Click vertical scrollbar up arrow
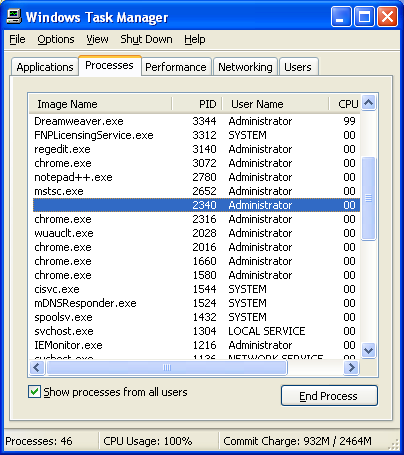 tap(369, 103)
